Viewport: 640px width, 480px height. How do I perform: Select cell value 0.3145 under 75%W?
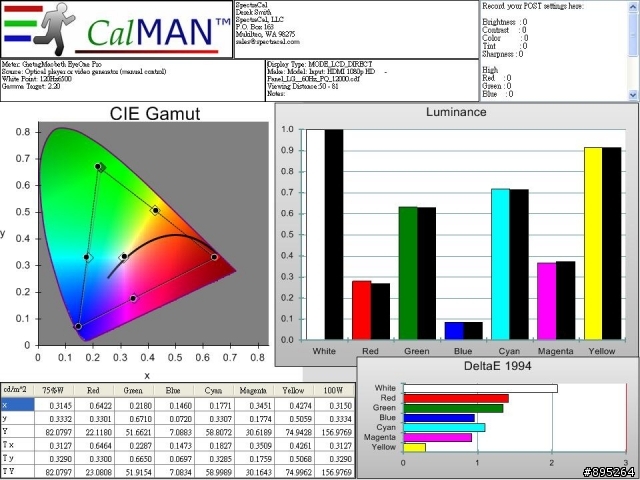(53, 406)
